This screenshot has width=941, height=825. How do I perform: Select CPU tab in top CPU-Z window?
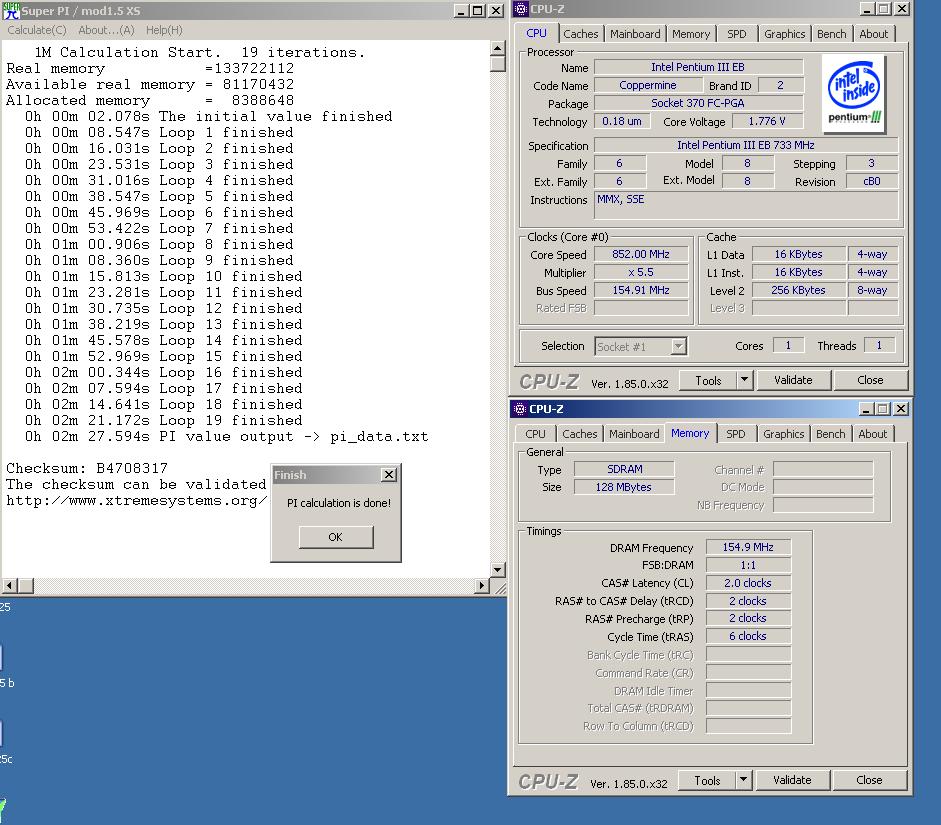[x=537, y=33]
